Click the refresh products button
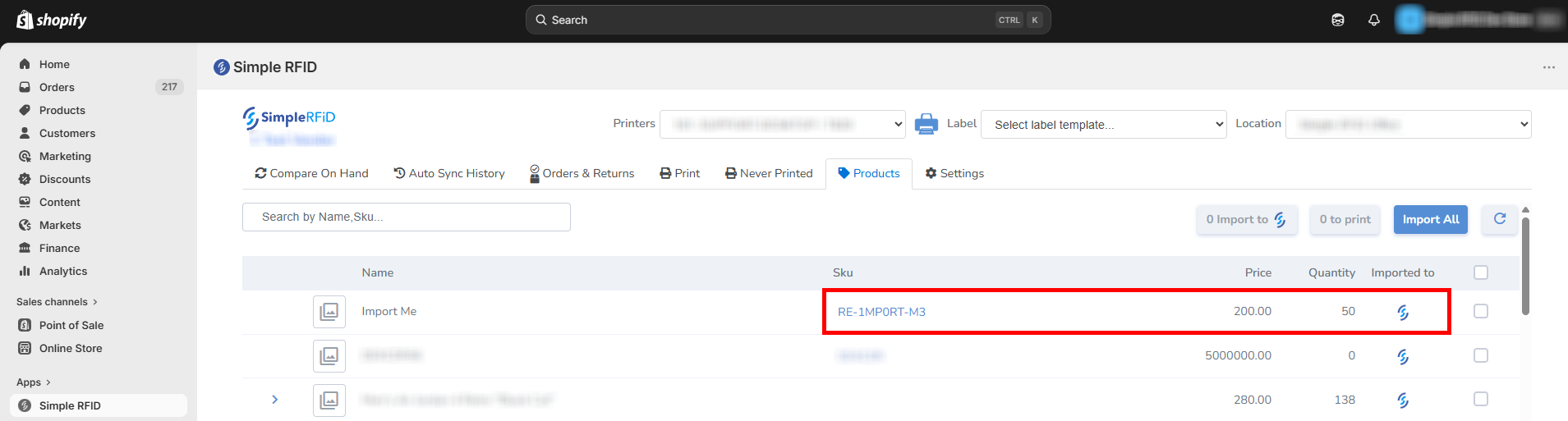Image resolution: width=1568 pixels, height=421 pixels. (1500, 219)
